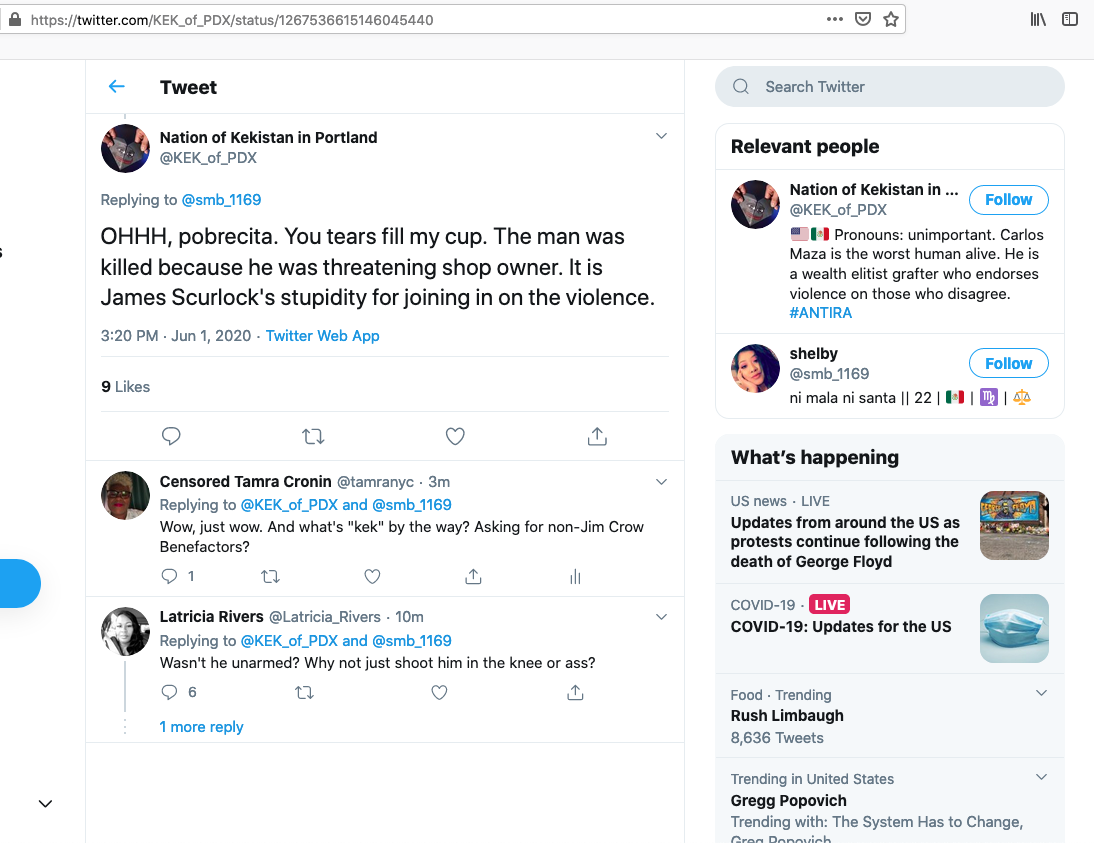
Task: Bookmark this page with the star icon
Action: coord(891,19)
